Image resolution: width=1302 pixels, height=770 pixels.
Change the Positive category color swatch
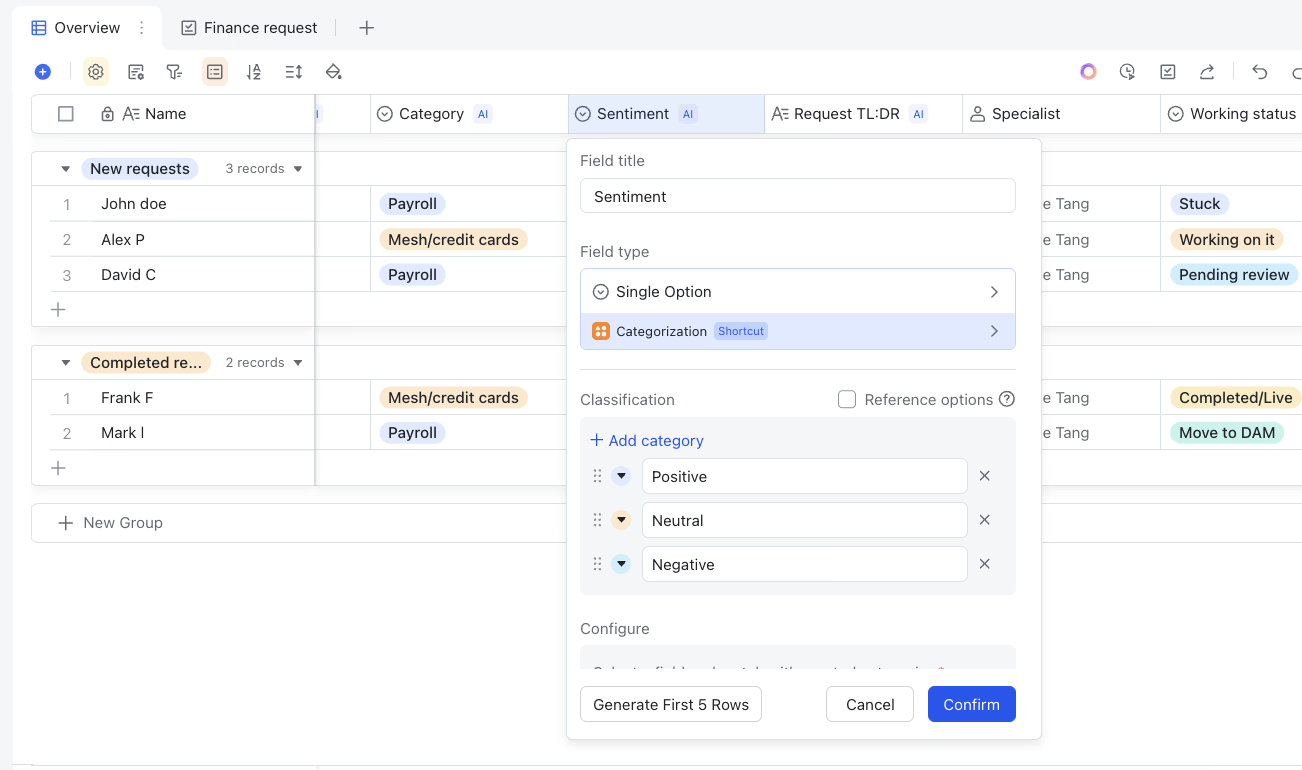621,476
